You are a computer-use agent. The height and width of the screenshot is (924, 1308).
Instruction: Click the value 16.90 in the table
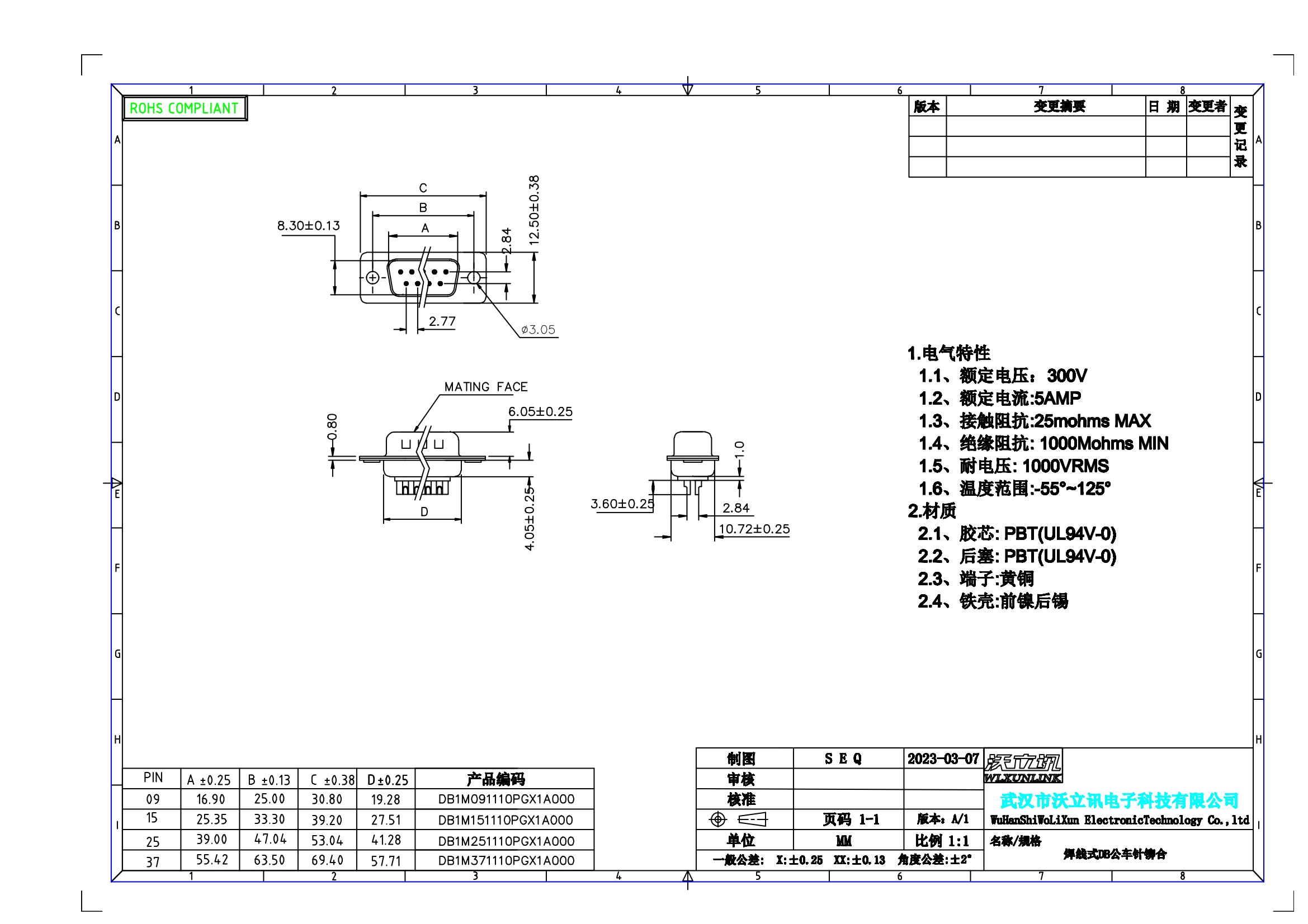tap(211, 799)
